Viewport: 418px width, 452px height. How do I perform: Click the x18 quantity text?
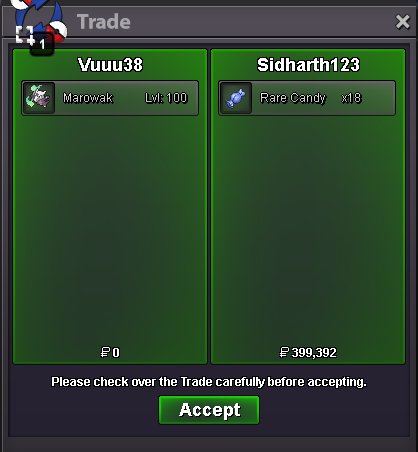click(x=351, y=98)
